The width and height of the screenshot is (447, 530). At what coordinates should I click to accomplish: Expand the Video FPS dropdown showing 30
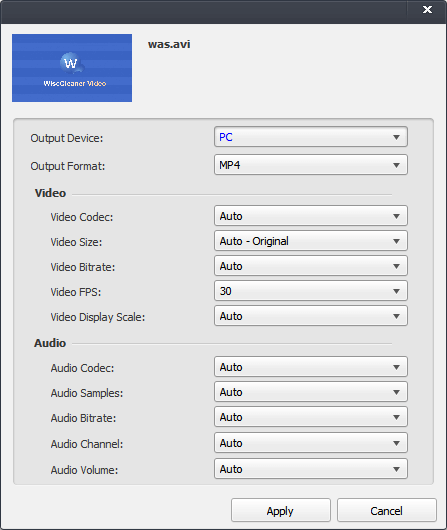point(311,291)
